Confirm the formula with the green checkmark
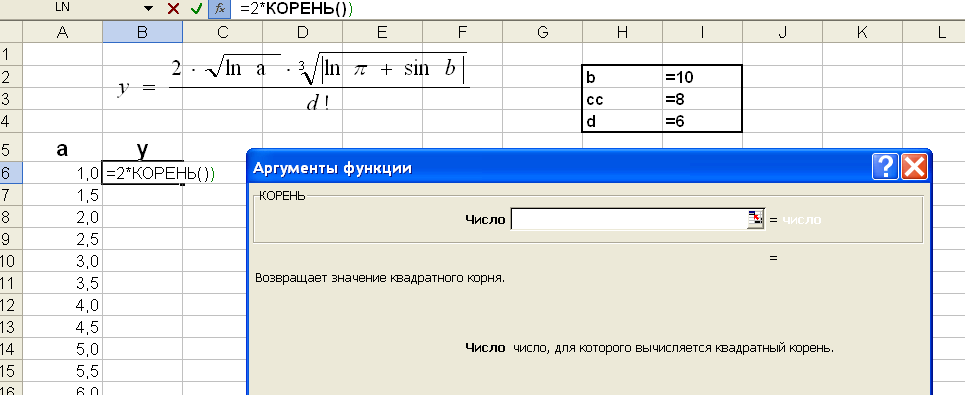The width and height of the screenshot is (965, 395). click(x=196, y=9)
